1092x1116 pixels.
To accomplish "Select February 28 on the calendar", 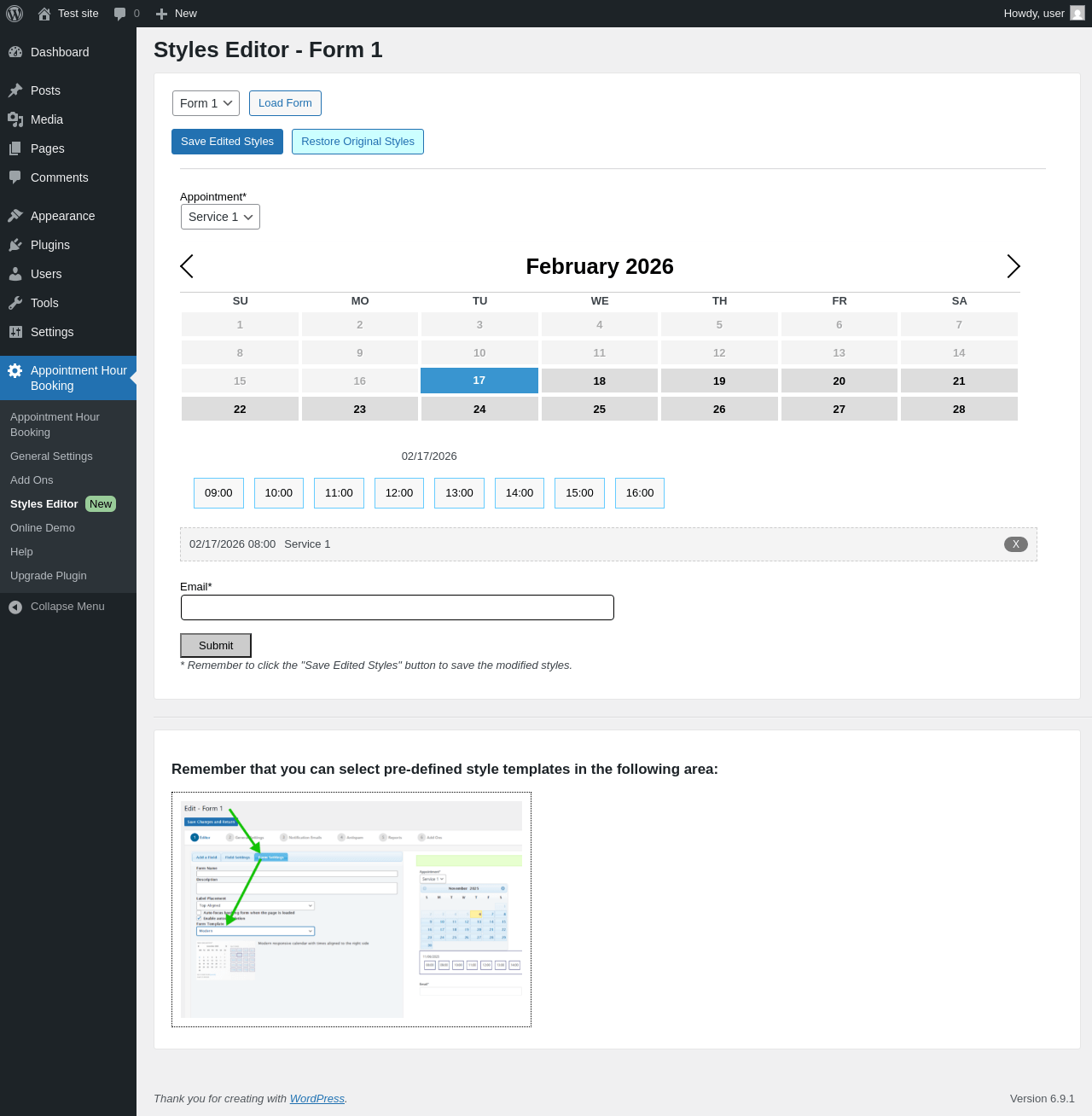I will point(959,410).
